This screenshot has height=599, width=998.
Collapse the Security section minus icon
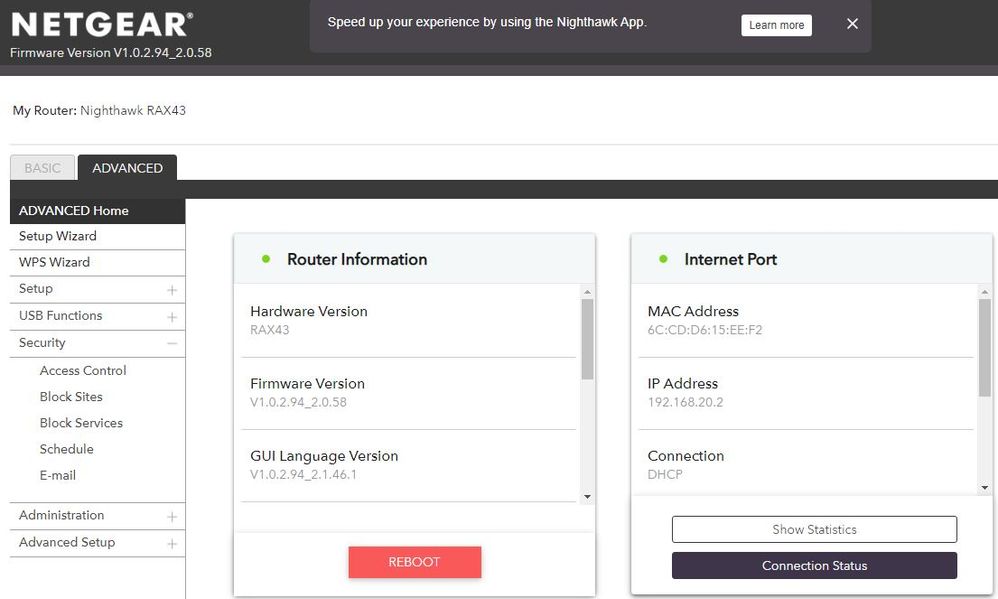click(x=172, y=343)
